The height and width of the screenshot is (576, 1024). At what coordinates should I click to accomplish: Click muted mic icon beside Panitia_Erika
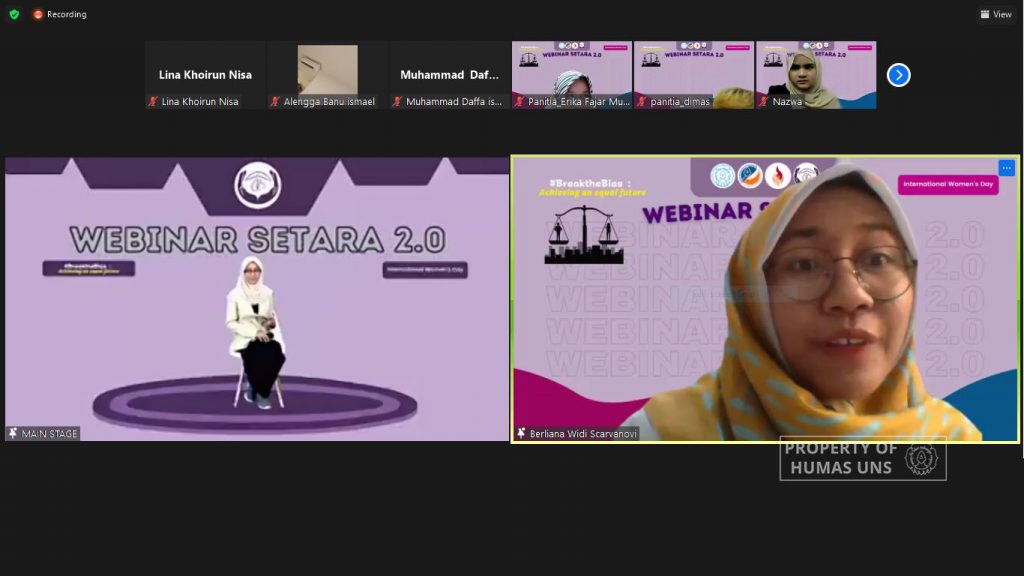tap(519, 101)
